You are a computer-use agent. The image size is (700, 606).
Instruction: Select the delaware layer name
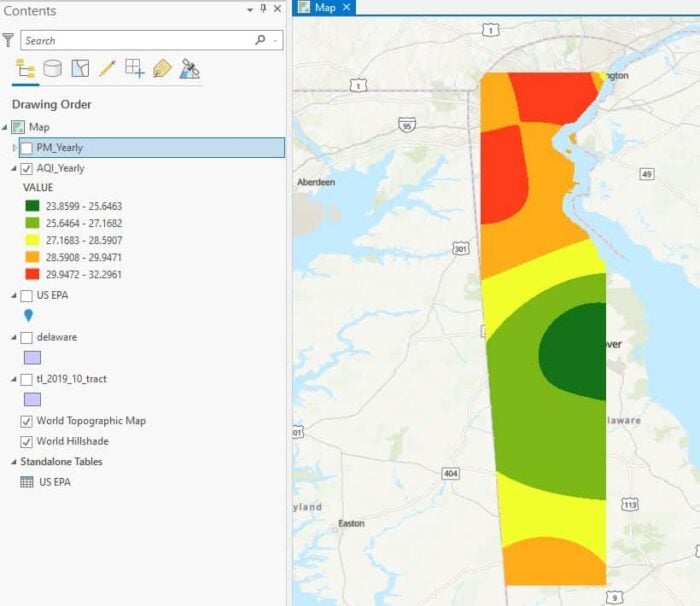(x=57, y=337)
